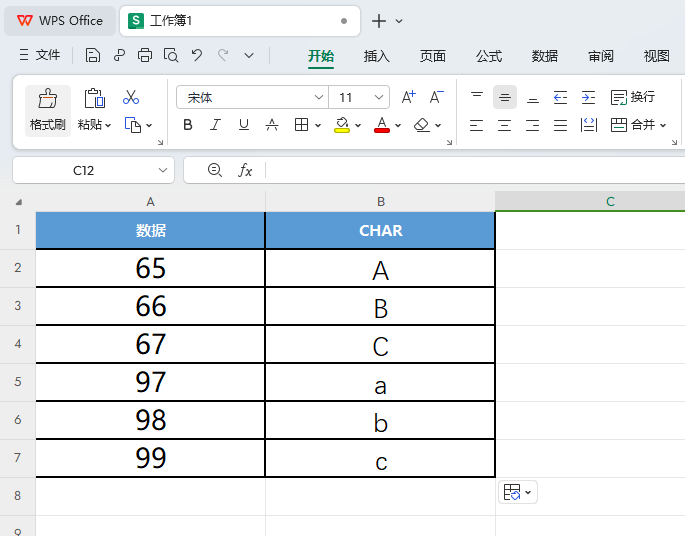Click Merge (合并) cells button

tap(633, 125)
